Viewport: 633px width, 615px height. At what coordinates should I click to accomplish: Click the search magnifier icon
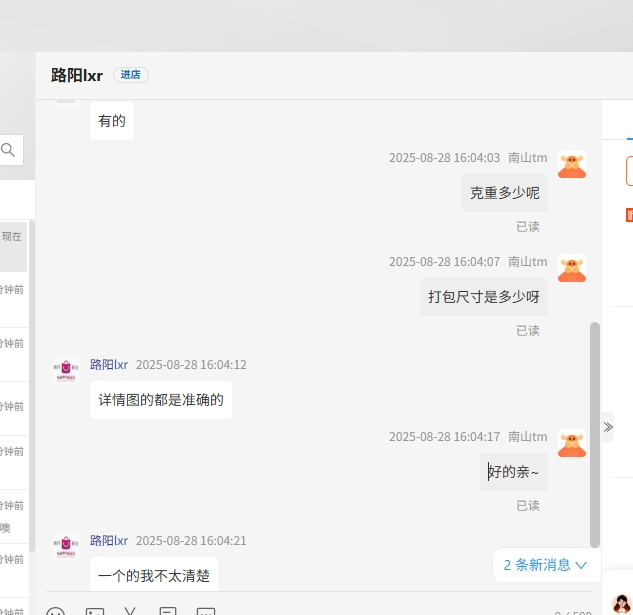tap(8, 150)
